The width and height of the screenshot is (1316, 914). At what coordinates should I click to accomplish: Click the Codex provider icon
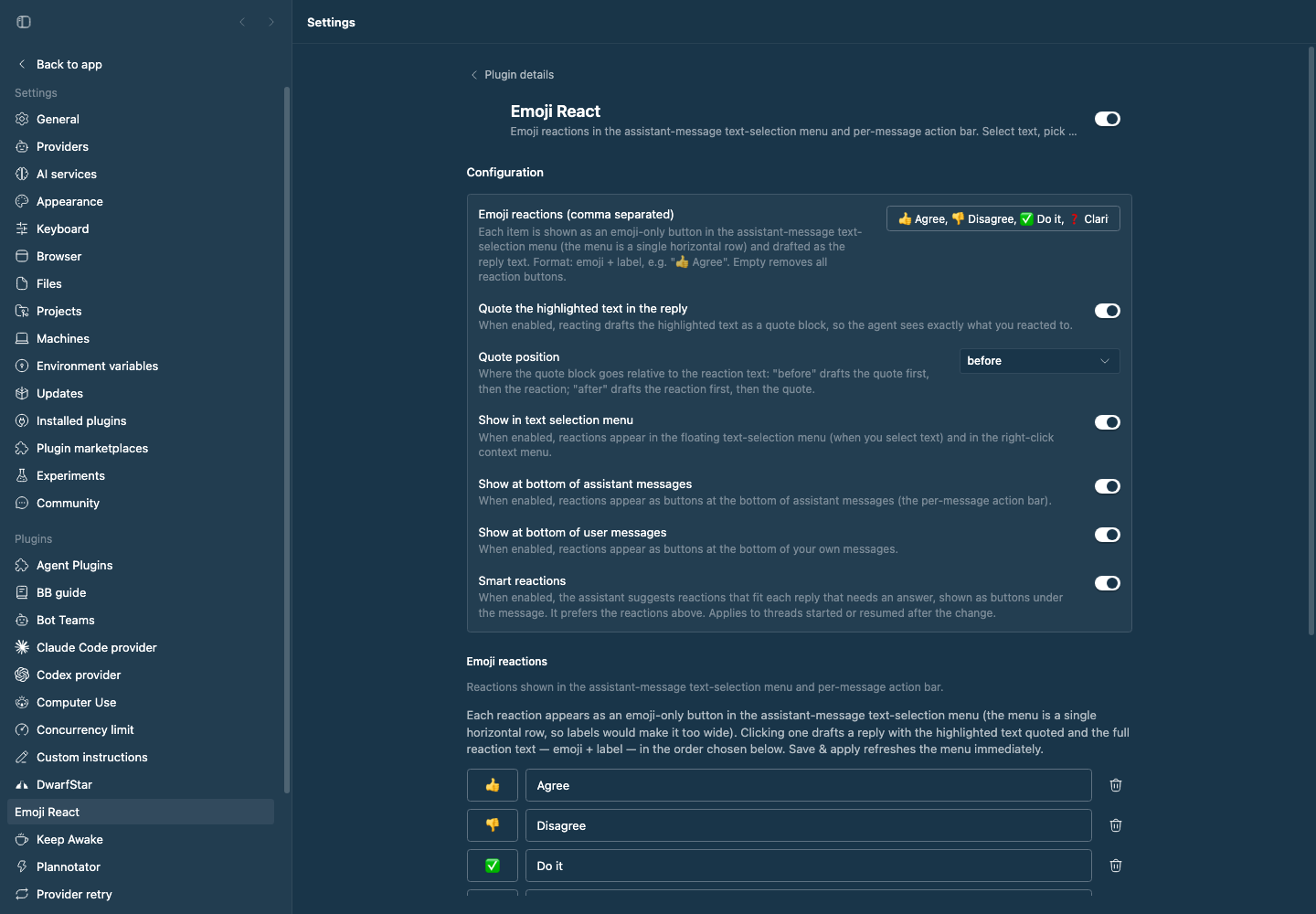point(22,675)
